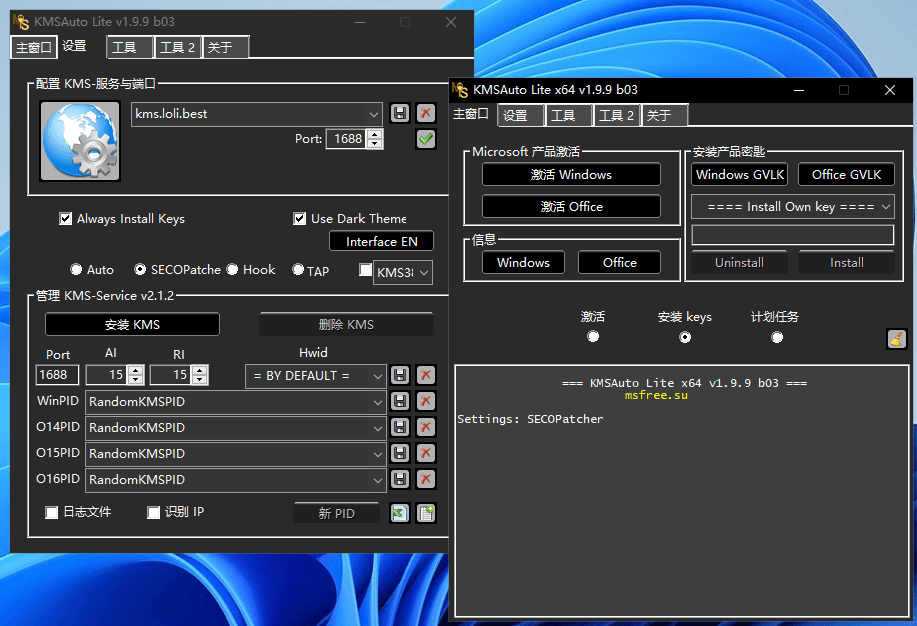
Task: Click the 激活 Office button
Action: tap(571, 207)
